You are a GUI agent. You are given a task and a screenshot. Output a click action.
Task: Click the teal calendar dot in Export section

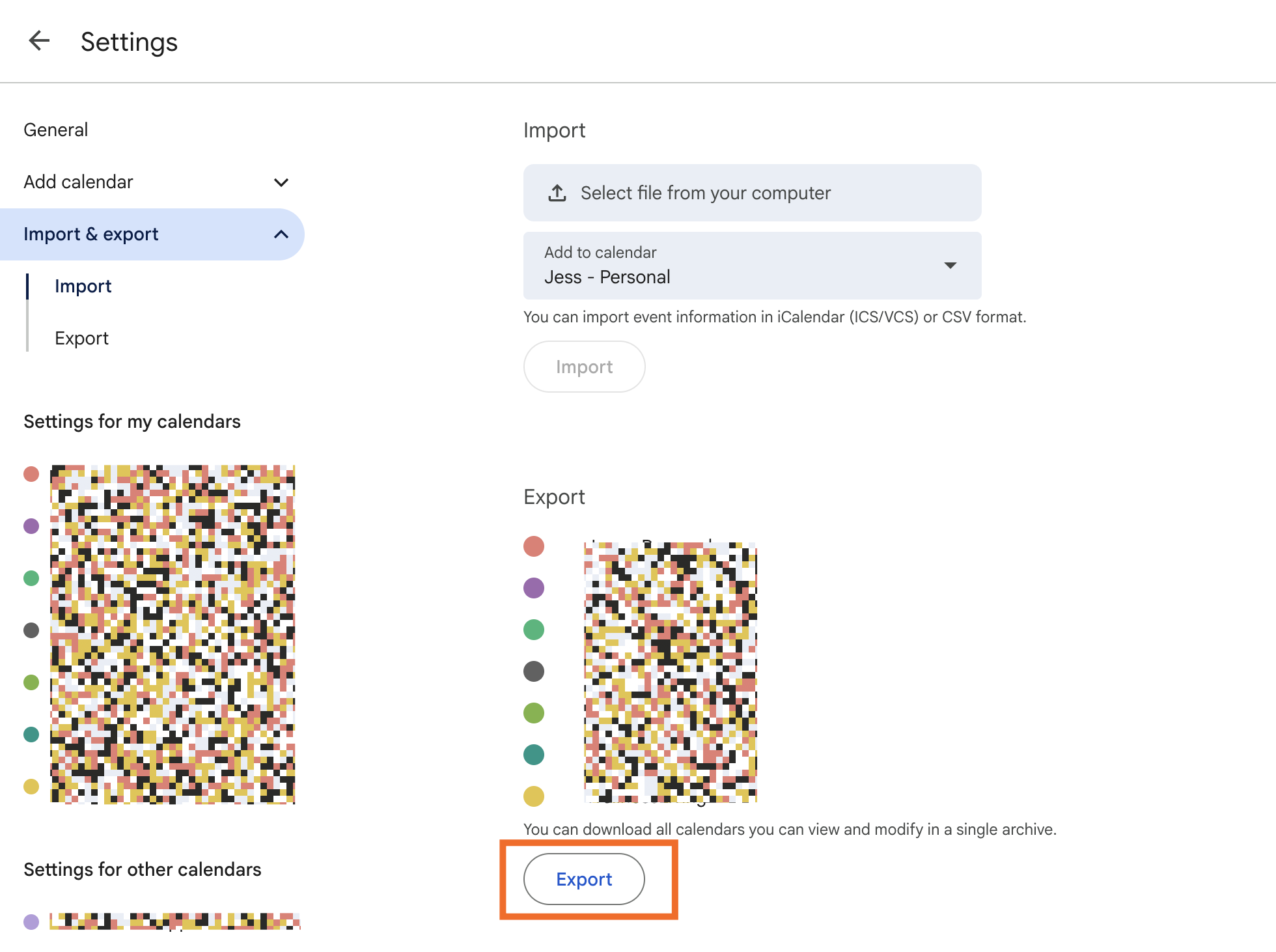(x=534, y=755)
